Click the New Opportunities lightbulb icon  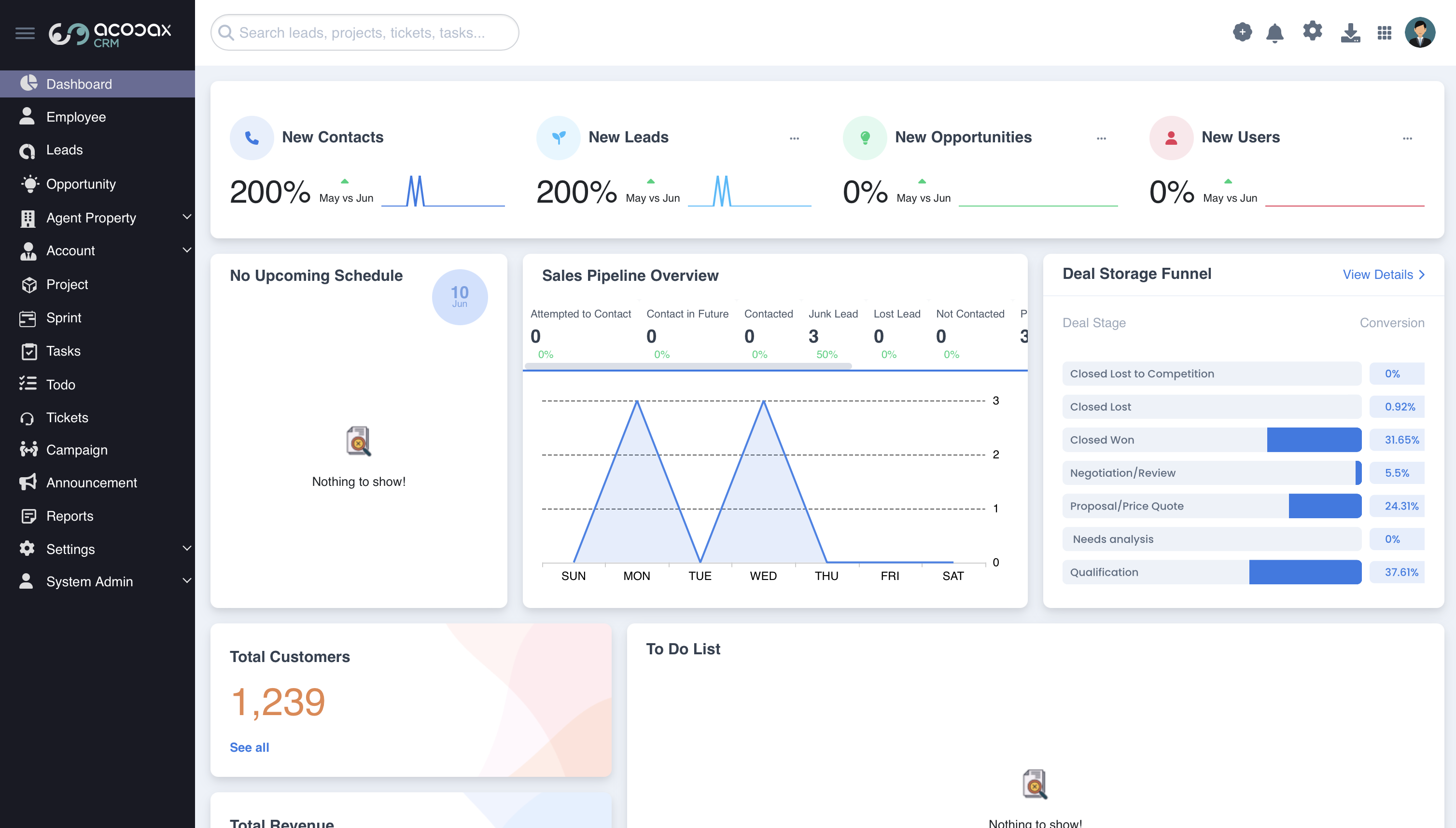point(864,138)
